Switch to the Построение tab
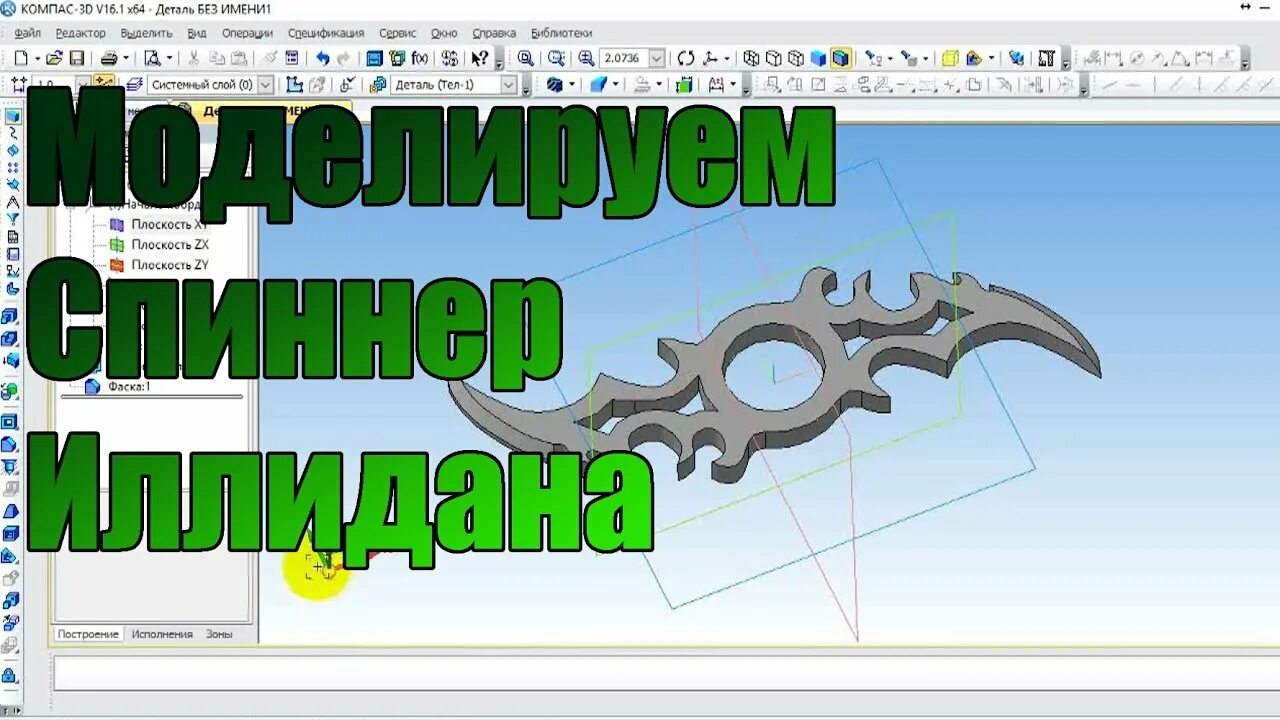This screenshot has height=720, width=1280. pyautogui.click(x=88, y=634)
